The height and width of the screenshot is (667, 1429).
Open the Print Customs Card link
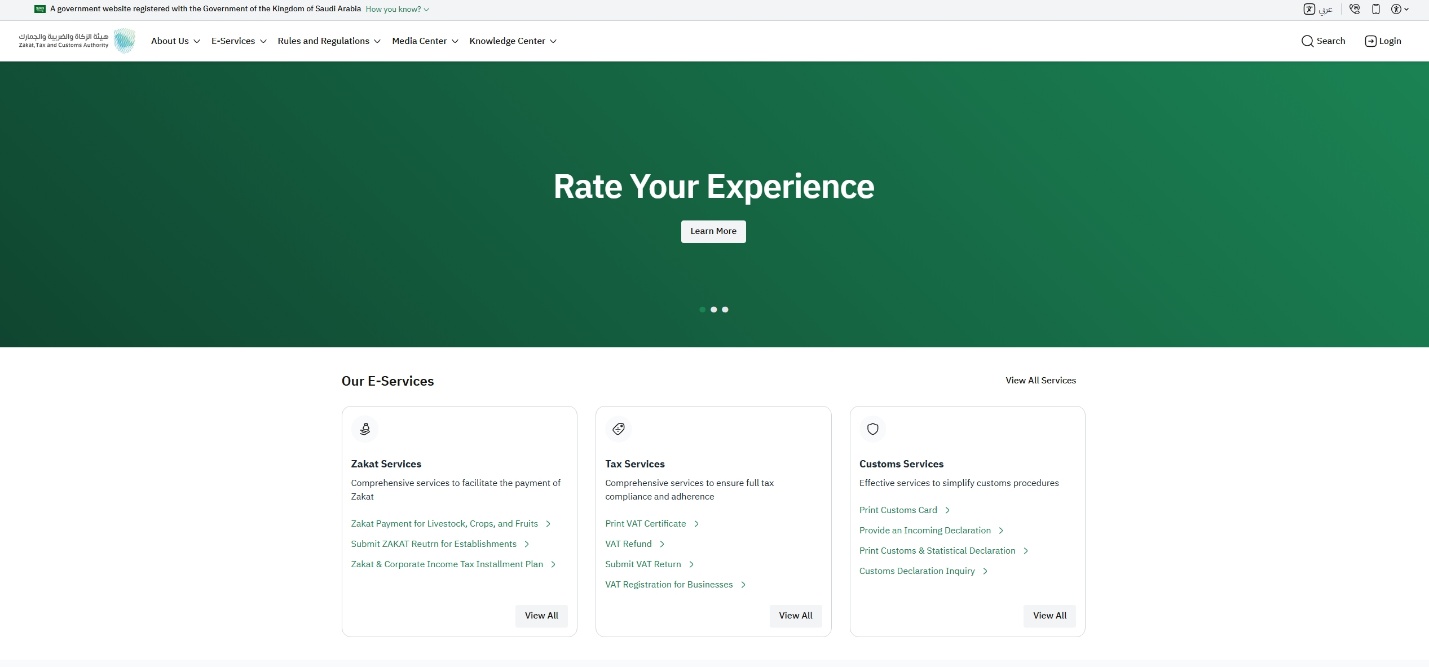tap(905, 510)
